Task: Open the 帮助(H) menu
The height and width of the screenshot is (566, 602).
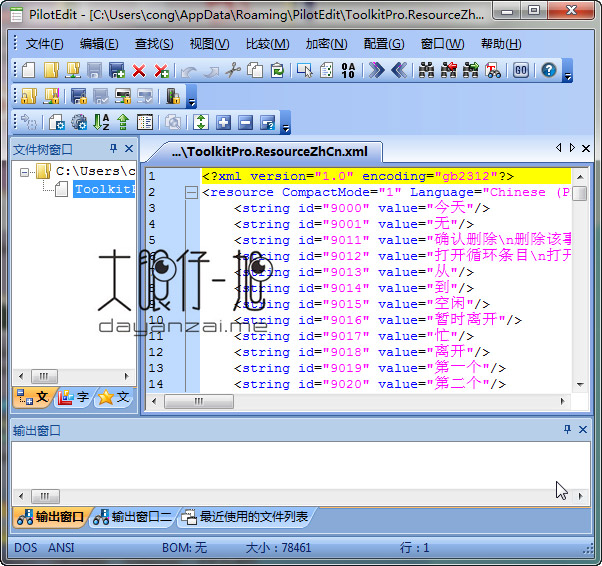Action: 501,44
